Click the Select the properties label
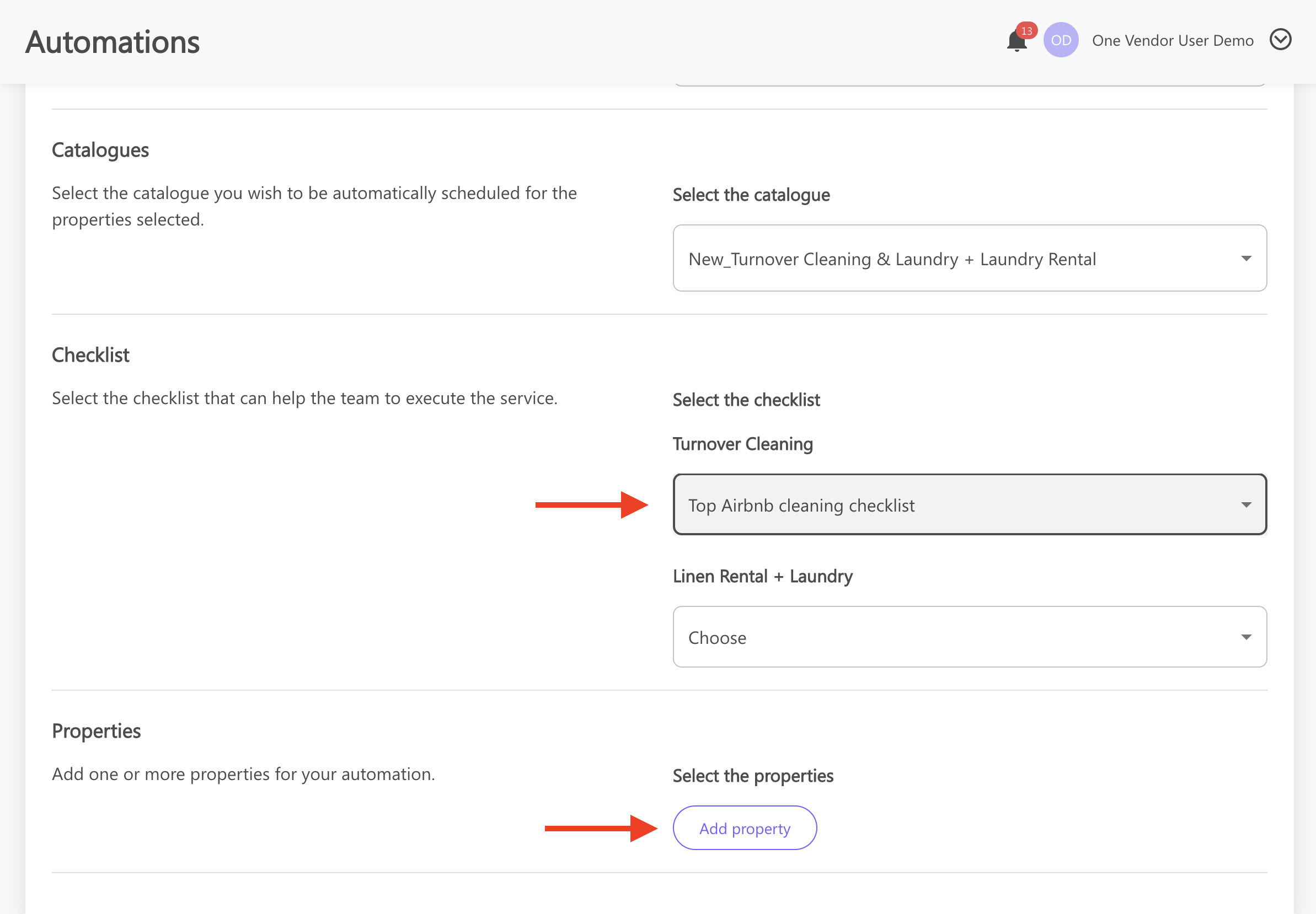This screenshot has height=914, width=1316. pos(753,776)
